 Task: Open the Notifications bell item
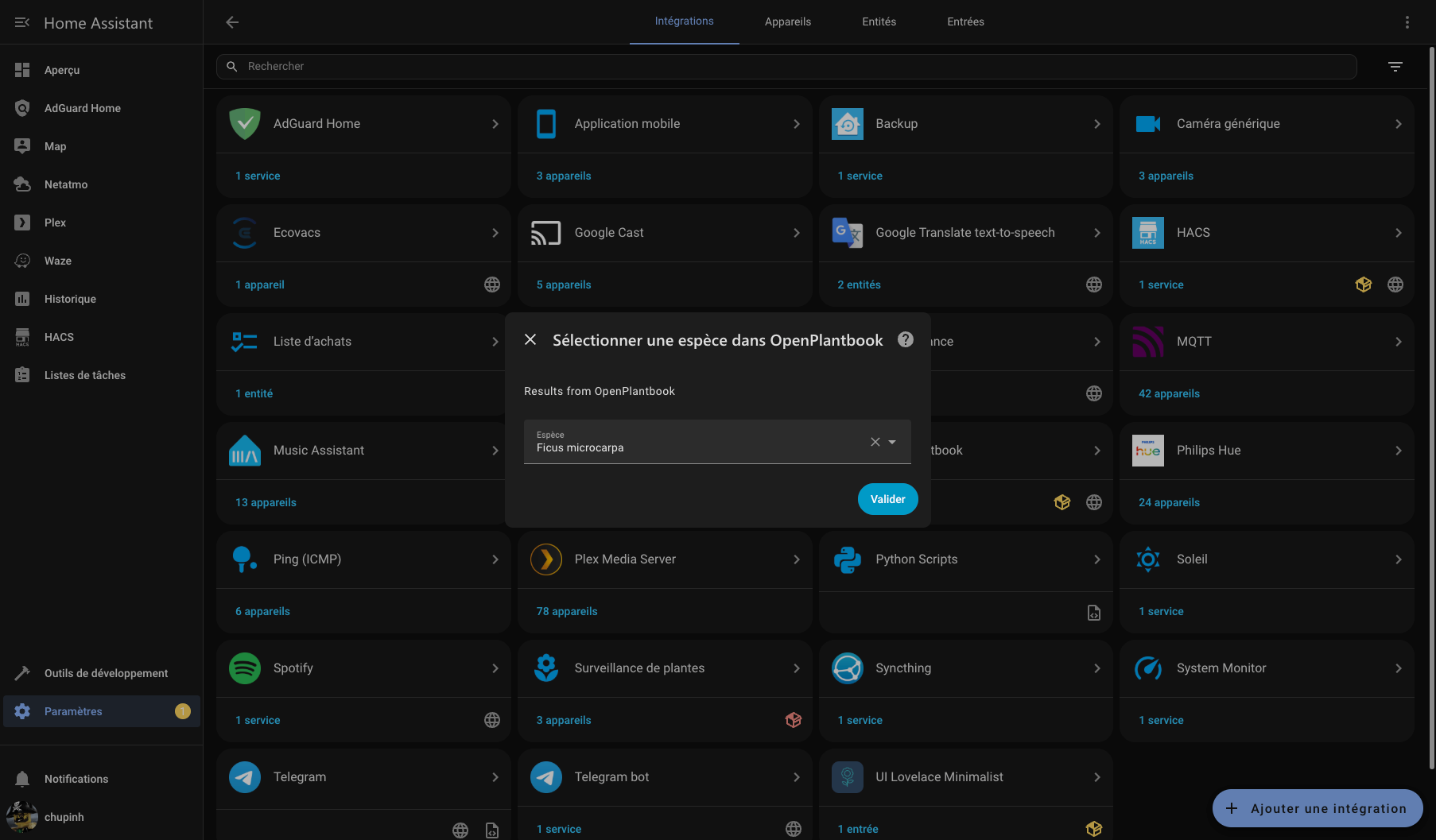coord(76,779)
